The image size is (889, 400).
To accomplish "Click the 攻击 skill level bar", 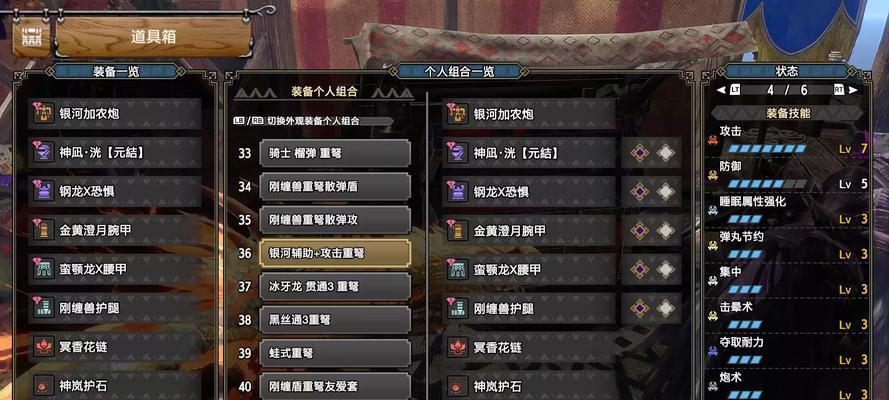I will pos(767,149).
